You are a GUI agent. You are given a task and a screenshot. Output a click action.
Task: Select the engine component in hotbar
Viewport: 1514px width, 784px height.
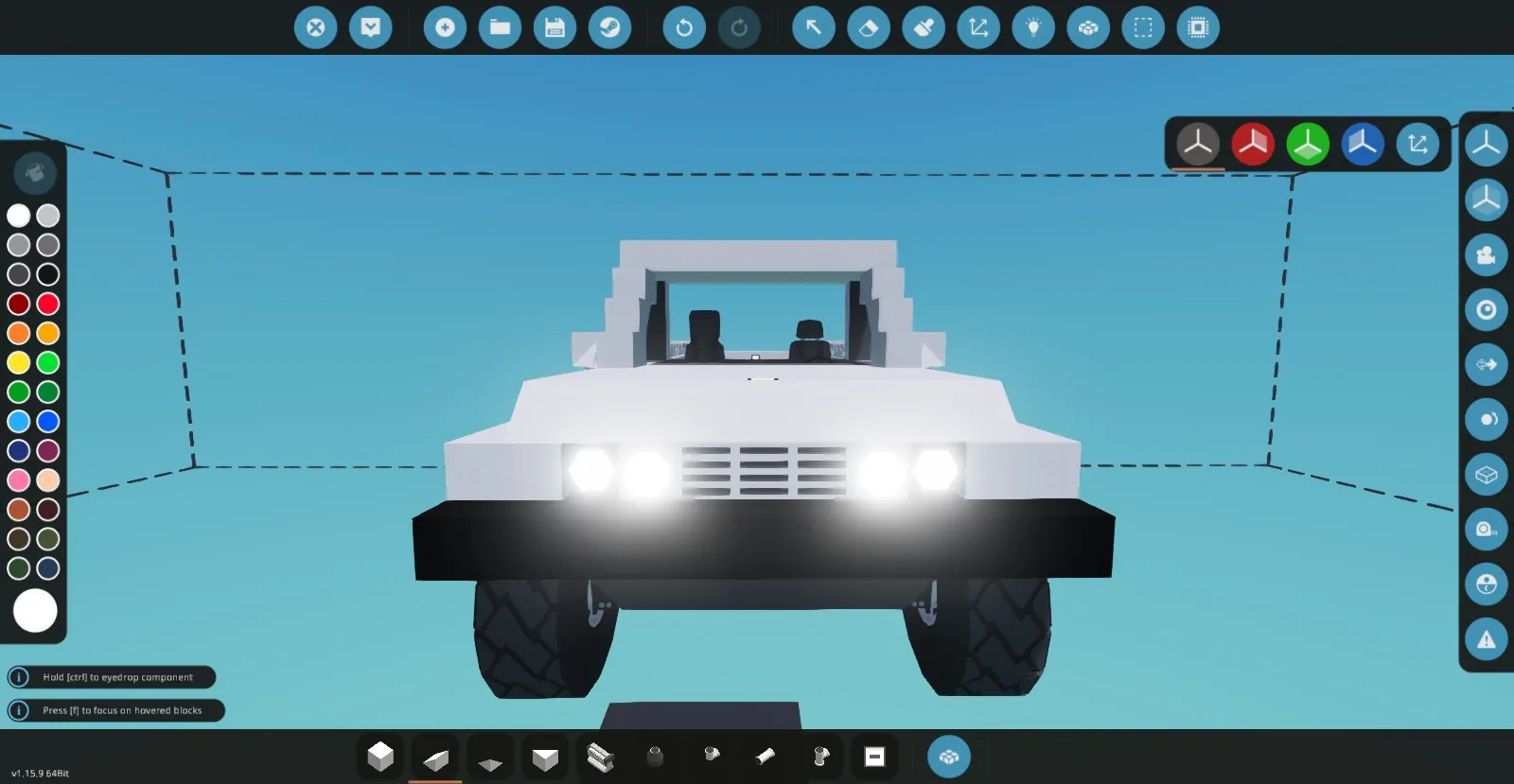[600, 758]
